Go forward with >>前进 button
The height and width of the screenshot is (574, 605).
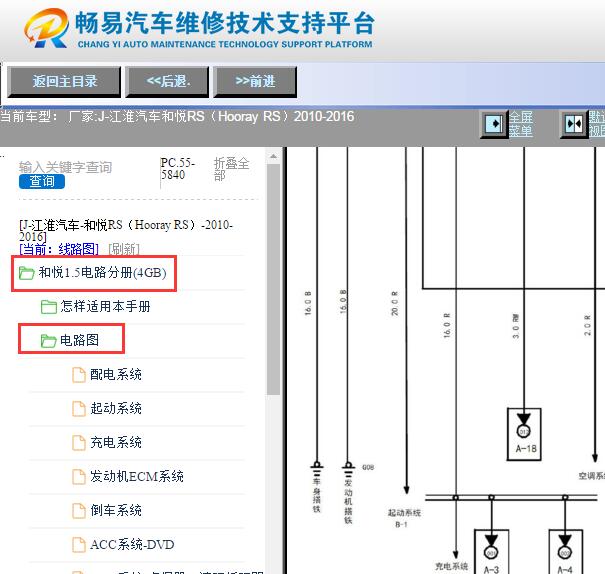pos(255,81)
